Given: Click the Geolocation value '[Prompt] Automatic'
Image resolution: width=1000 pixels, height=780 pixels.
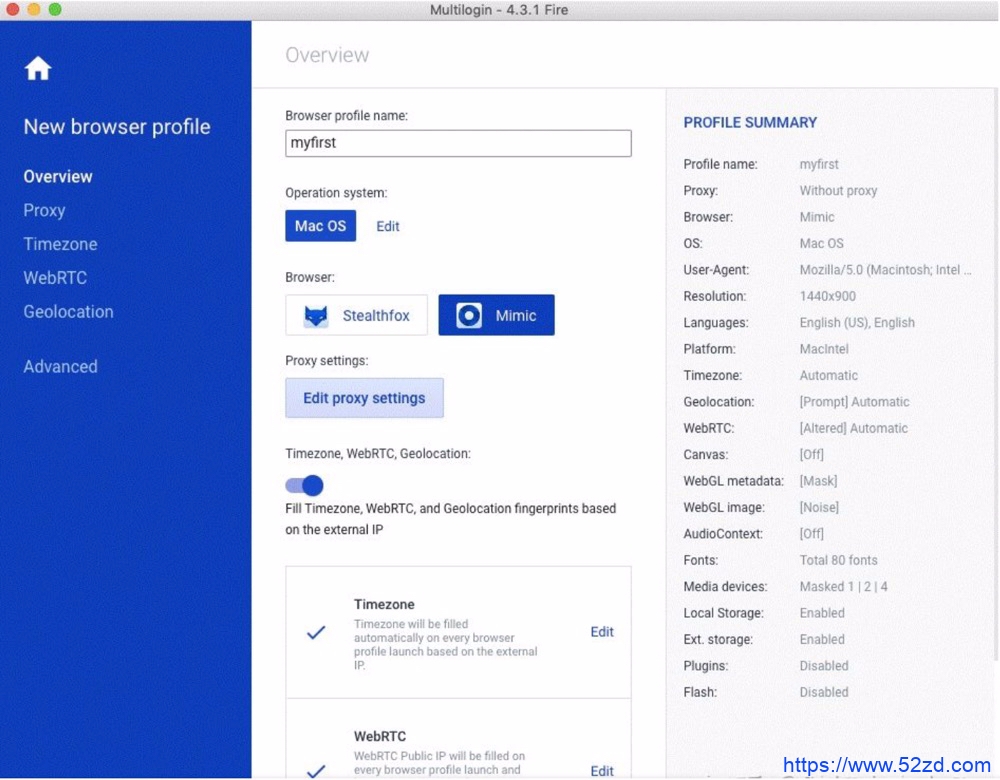Looking at the screenshot, I should click(x=855, y=402).
